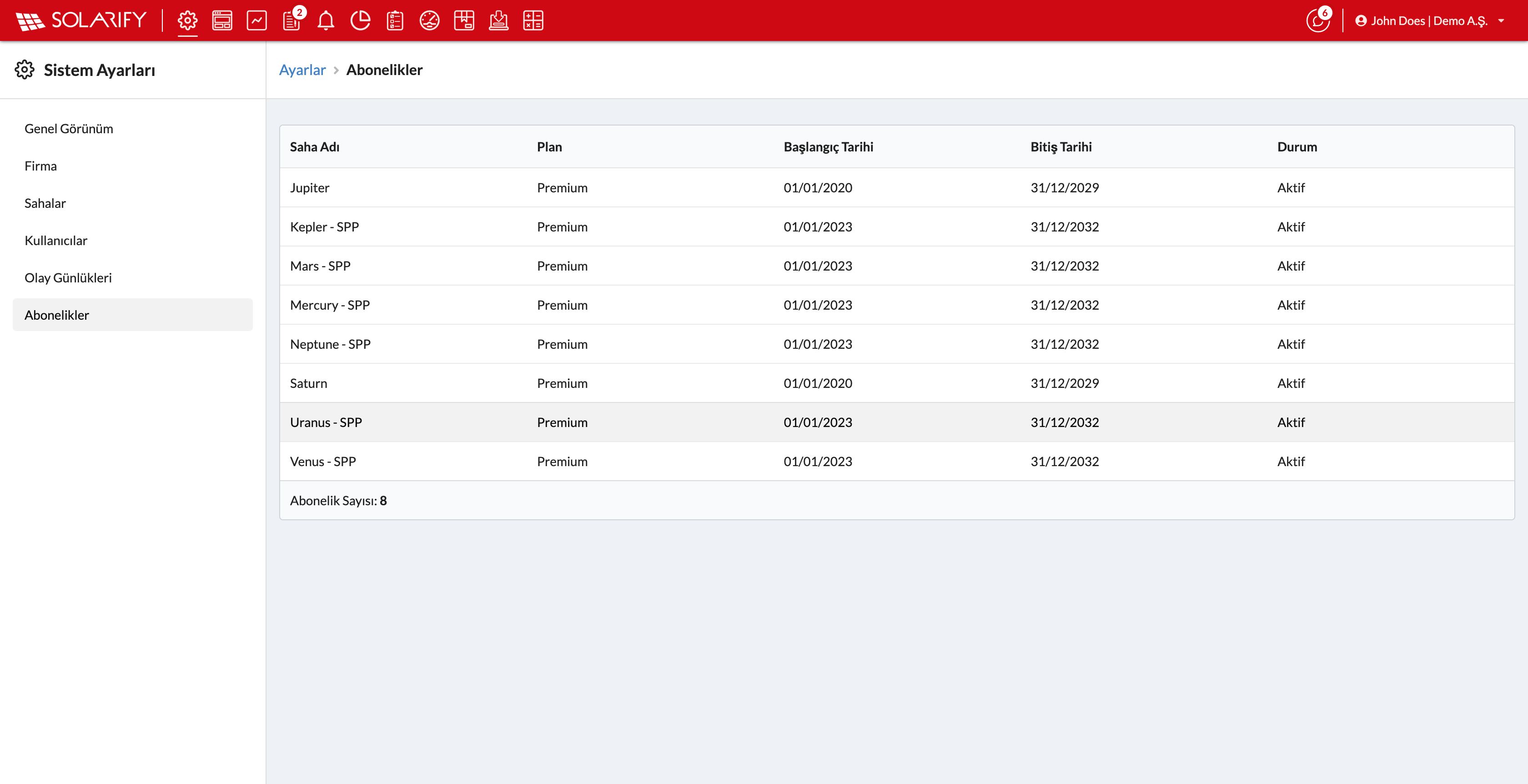Open the line chart analytics icon
Image resolution: width=1528 pixels, height=784 pixels.
257,21
